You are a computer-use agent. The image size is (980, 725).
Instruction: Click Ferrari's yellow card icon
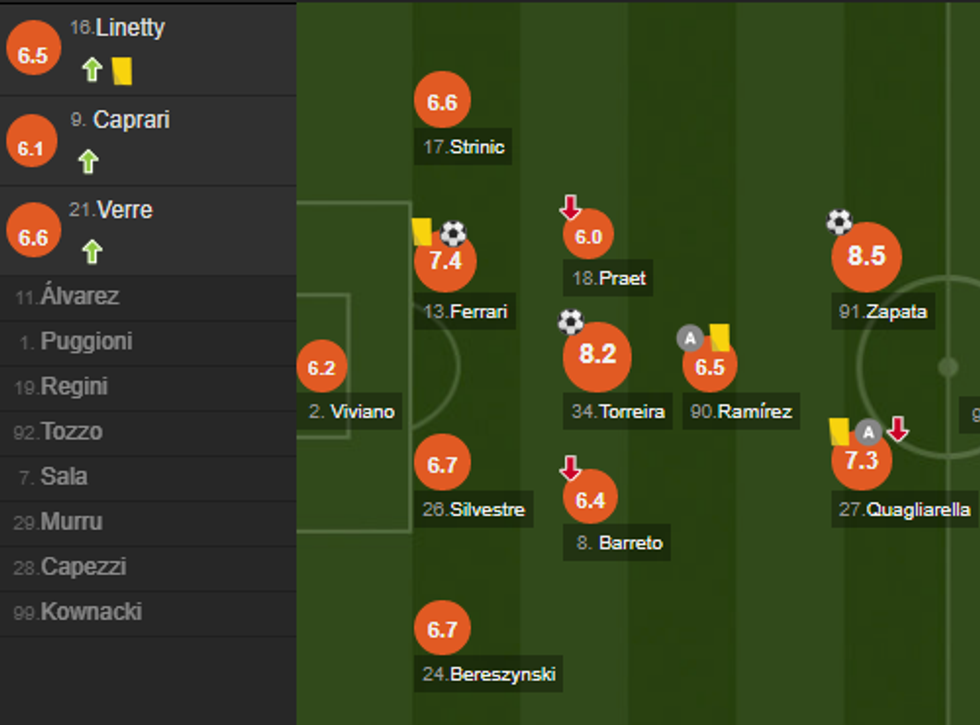[x=420, y=232]
